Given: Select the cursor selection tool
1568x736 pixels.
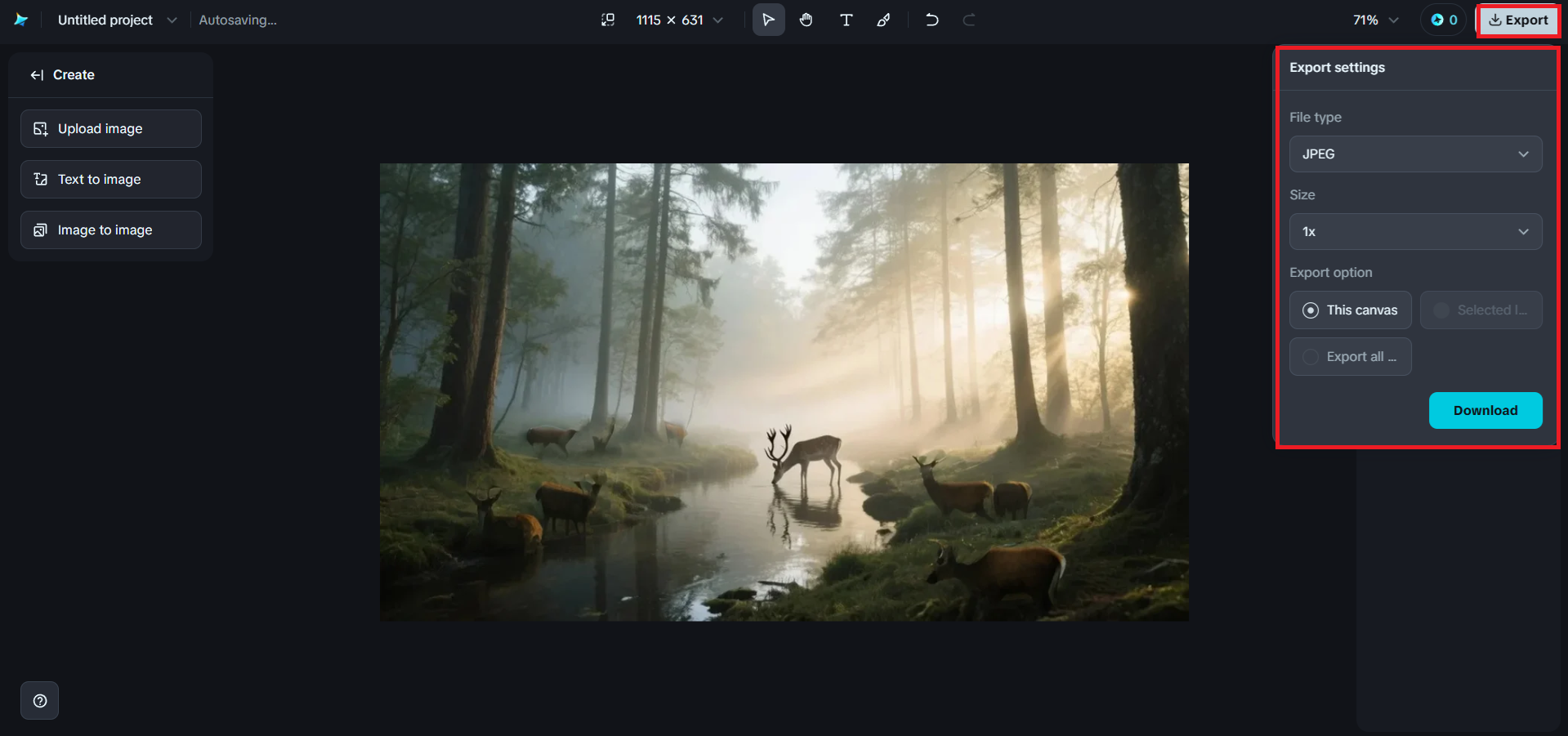Looking at the screenshot, I should [768, 20].
